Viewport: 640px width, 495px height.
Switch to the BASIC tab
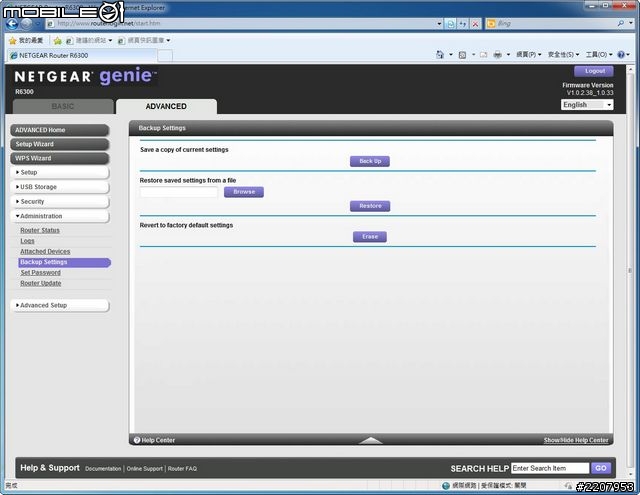coord(63,107)
